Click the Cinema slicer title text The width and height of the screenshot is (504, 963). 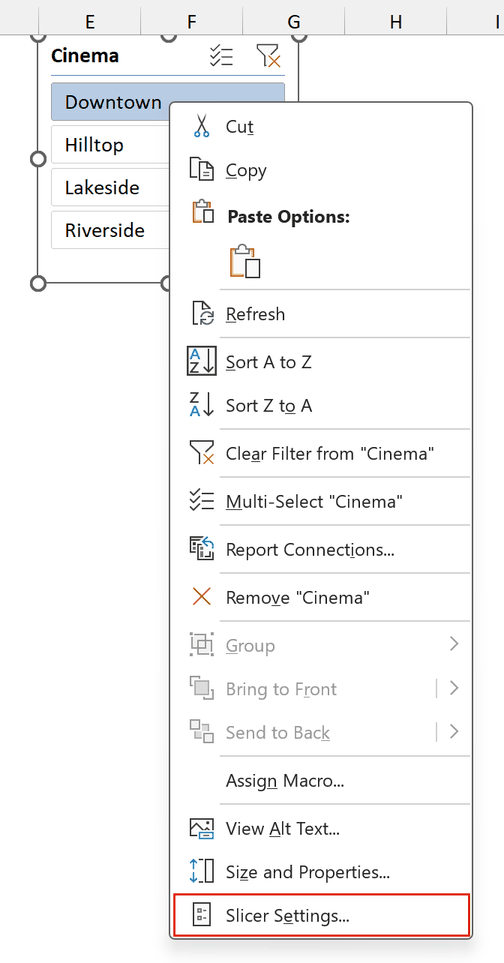coord(85,56)
